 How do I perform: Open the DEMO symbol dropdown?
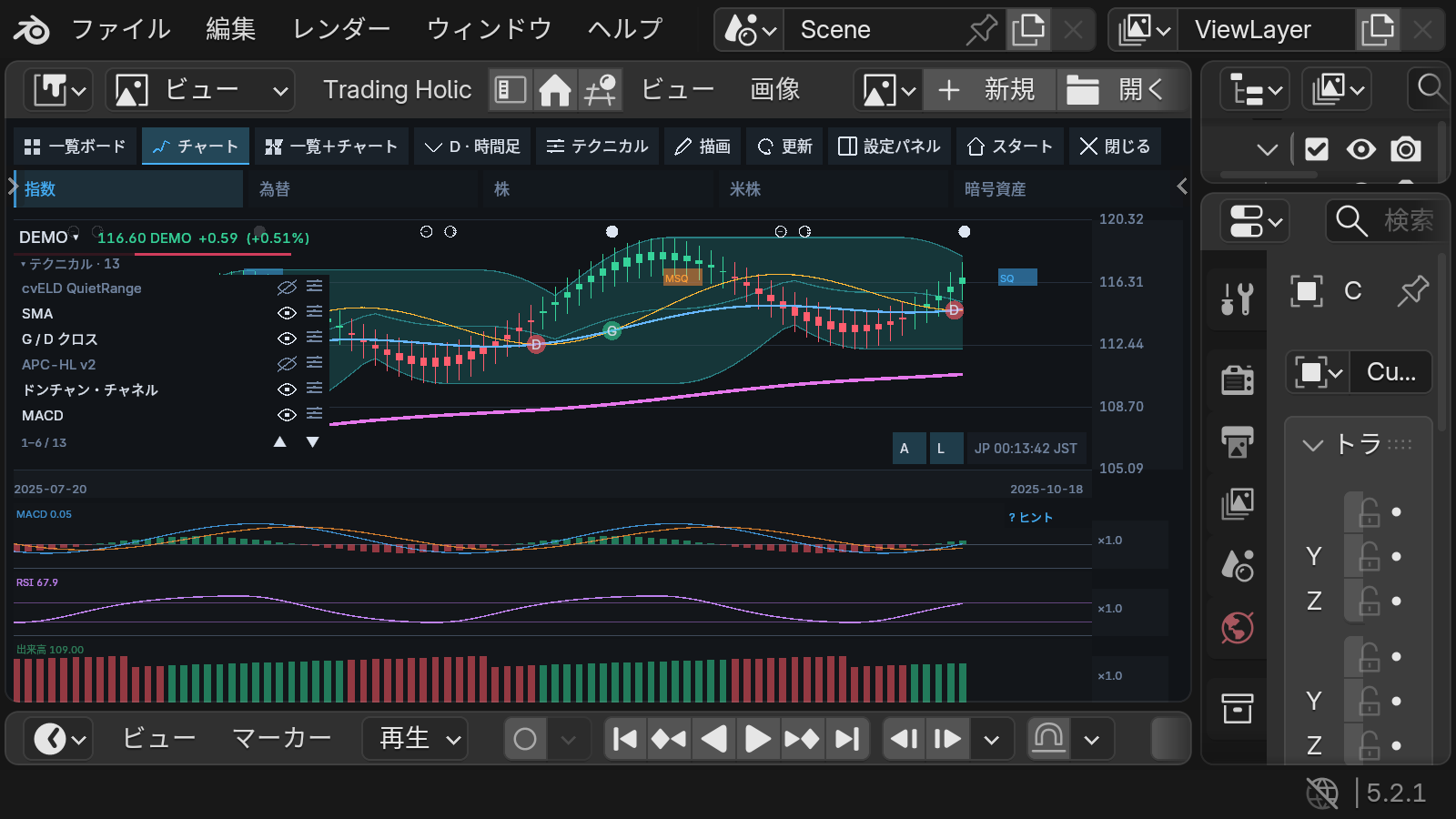click(x=49, y=238)
